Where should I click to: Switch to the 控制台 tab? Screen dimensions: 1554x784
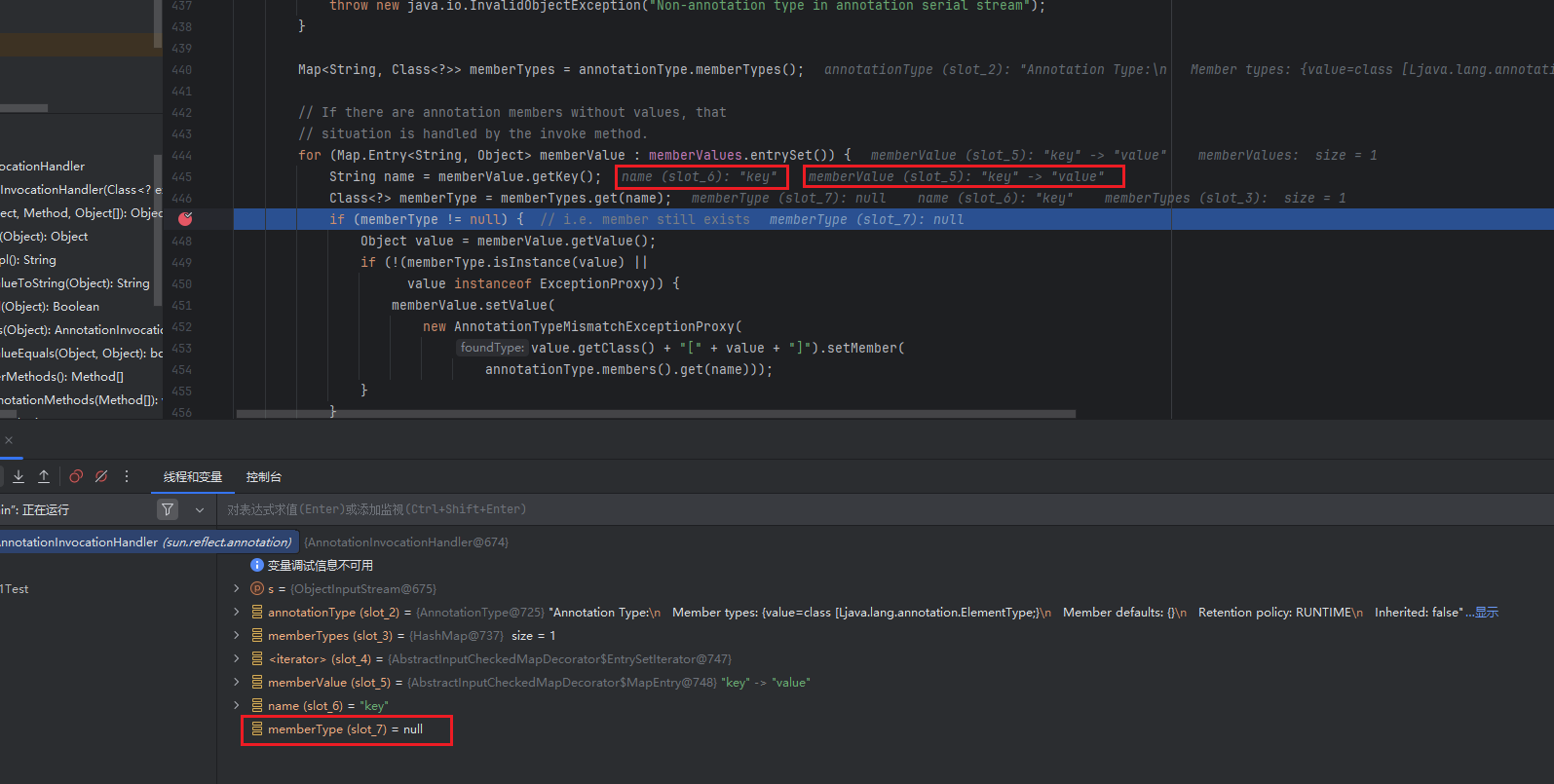[x=263, y=477]
